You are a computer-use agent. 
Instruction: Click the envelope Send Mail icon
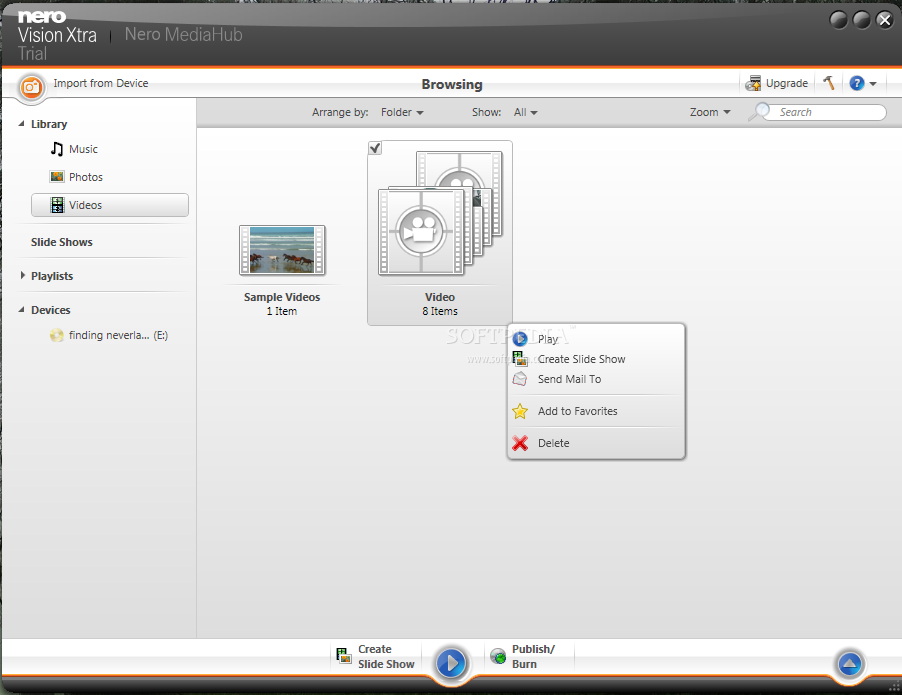[520, 379]
